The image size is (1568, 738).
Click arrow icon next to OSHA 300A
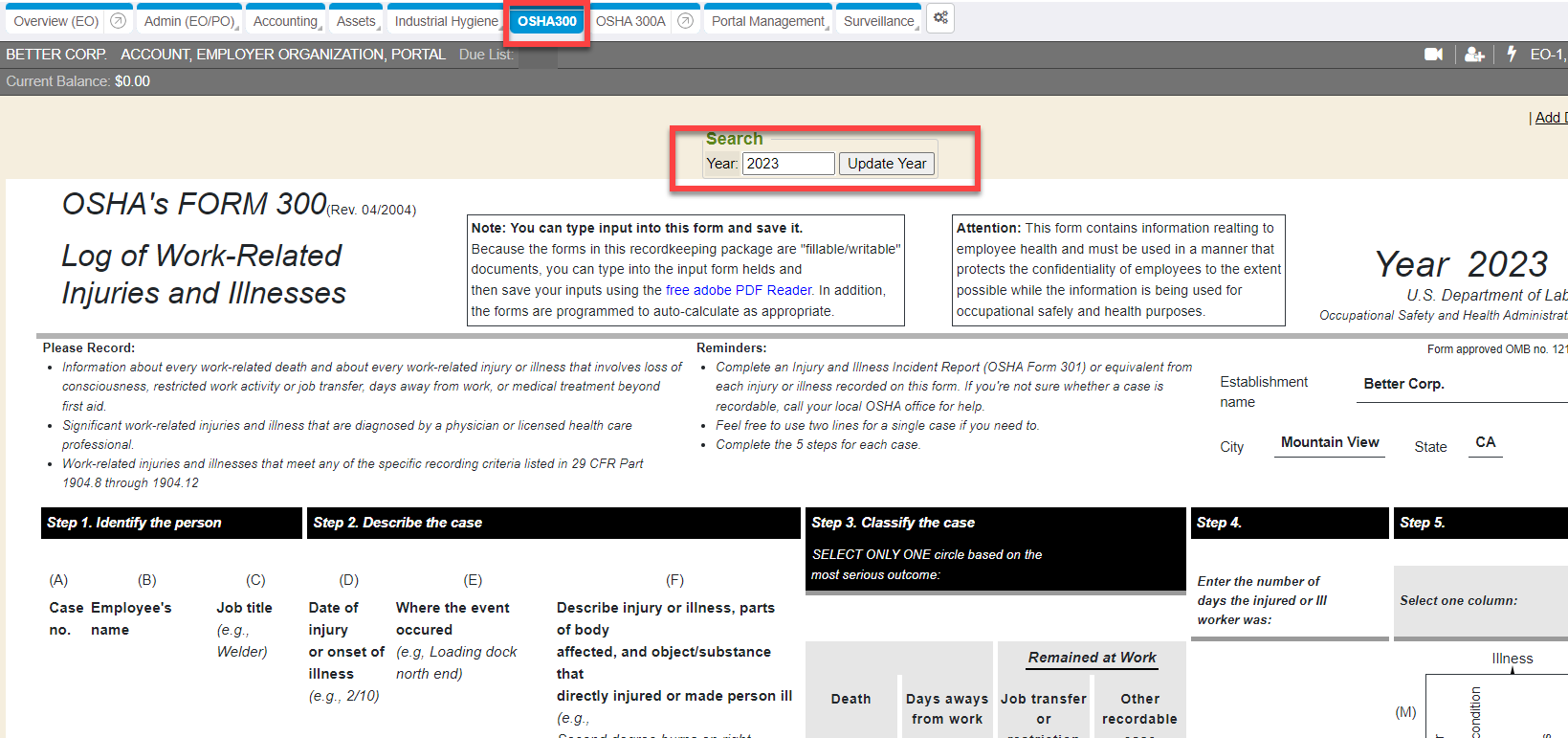click(x=685, y=21)
